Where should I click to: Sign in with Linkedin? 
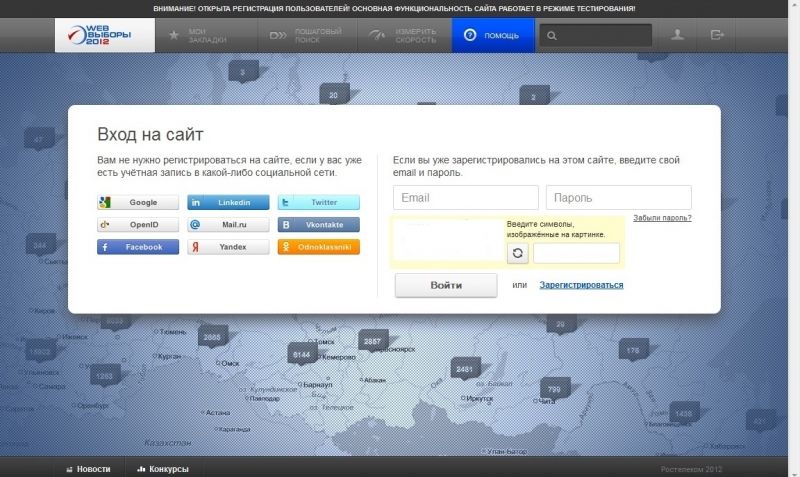click(228, 202)
